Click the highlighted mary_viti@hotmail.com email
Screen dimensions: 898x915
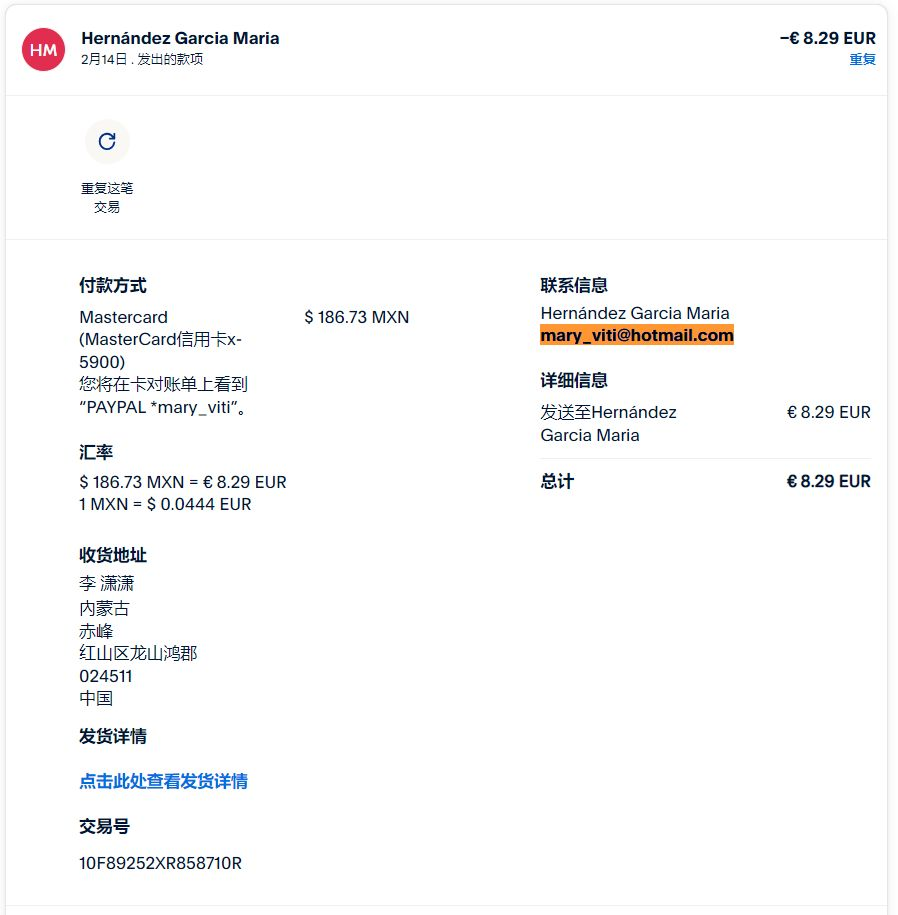click(637, 336)
